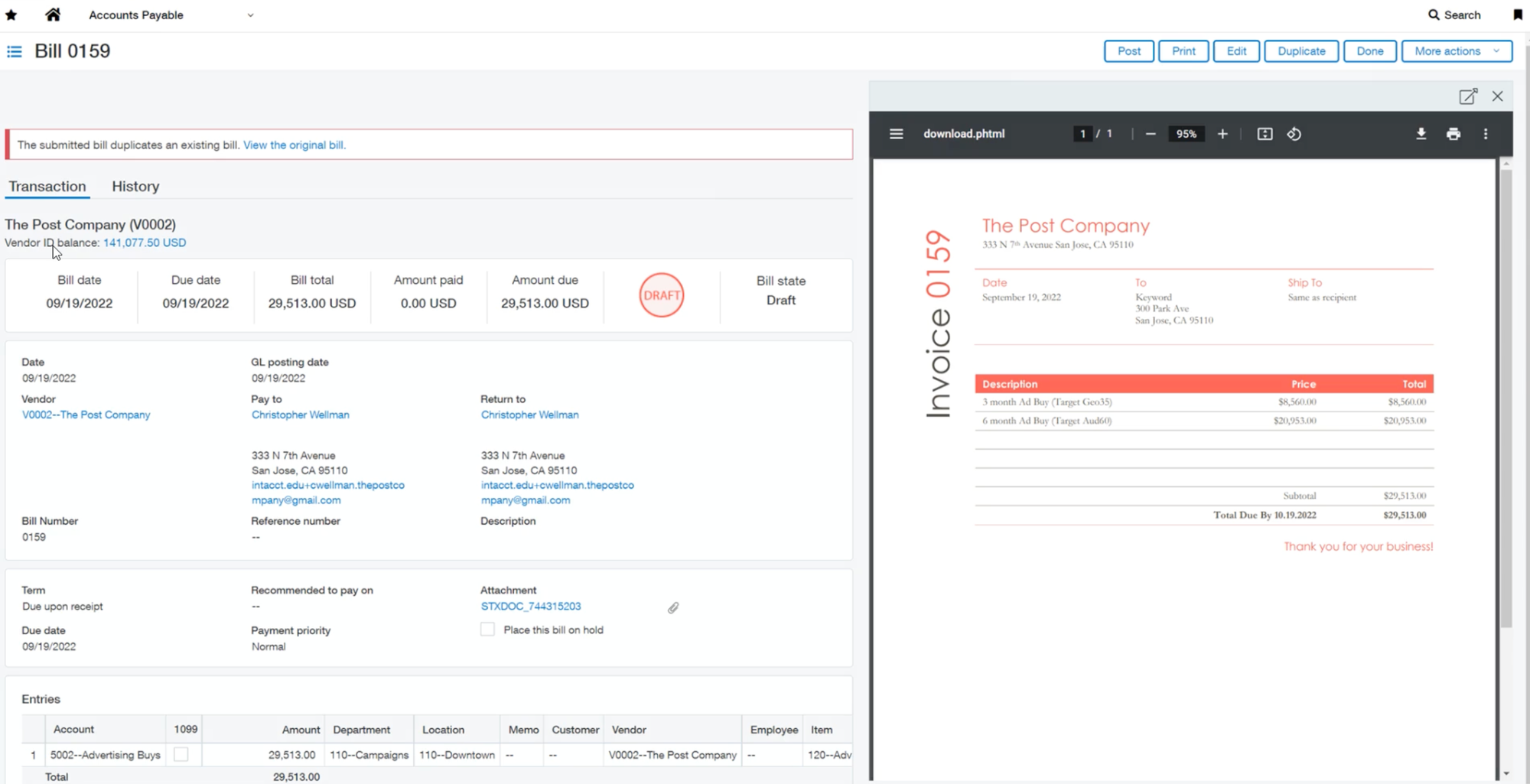
Task: Open the PDF viewer thumbnail sidebar menu
Action: 896,134
